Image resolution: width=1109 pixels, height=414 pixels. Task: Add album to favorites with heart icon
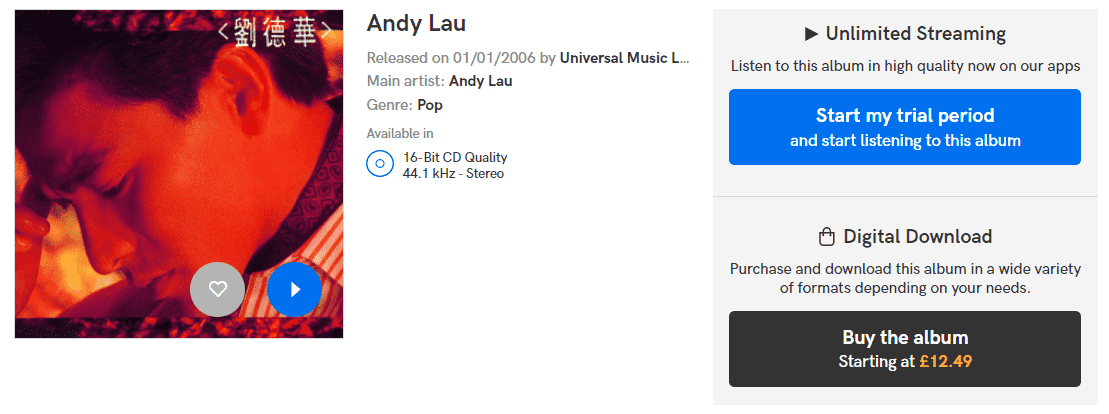(x=218, y=289)
